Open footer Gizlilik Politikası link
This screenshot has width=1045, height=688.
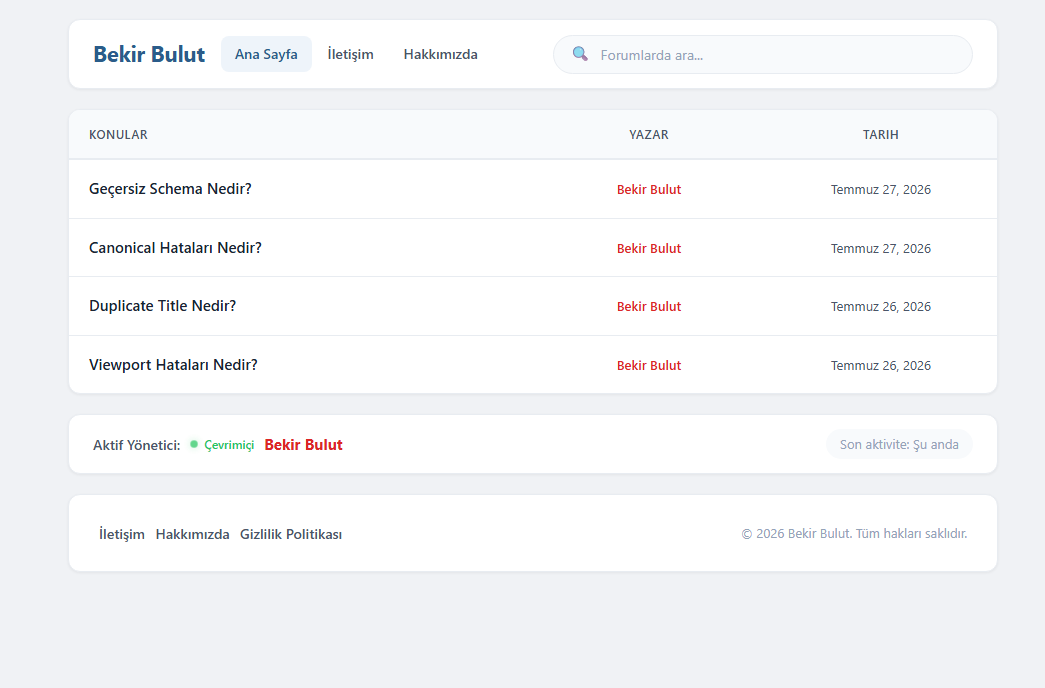(291, 534)
